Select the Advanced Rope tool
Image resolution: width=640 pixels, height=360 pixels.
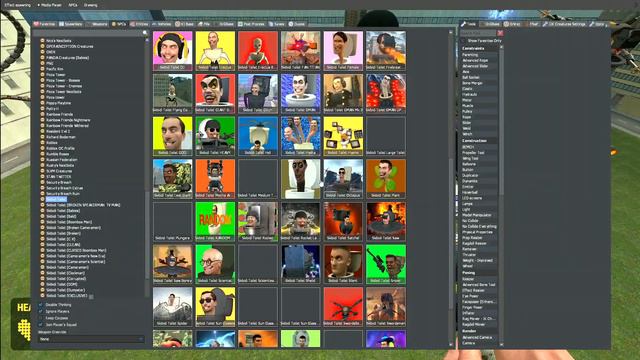(x=479, y=60)
